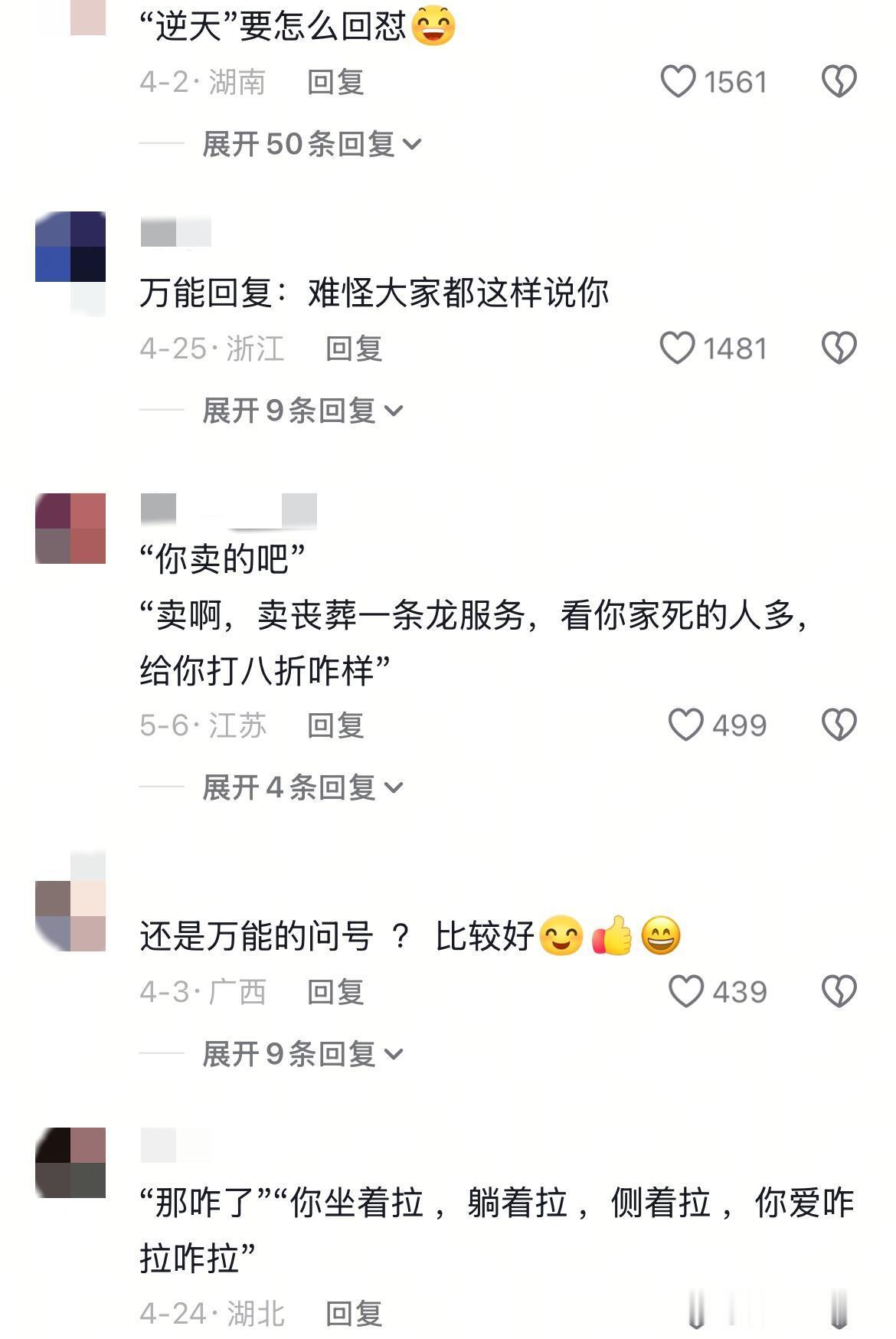896x1339 pixels.
Task: Open blue avatar of 万能回复 commenter
Action: [x=70, y=247]
